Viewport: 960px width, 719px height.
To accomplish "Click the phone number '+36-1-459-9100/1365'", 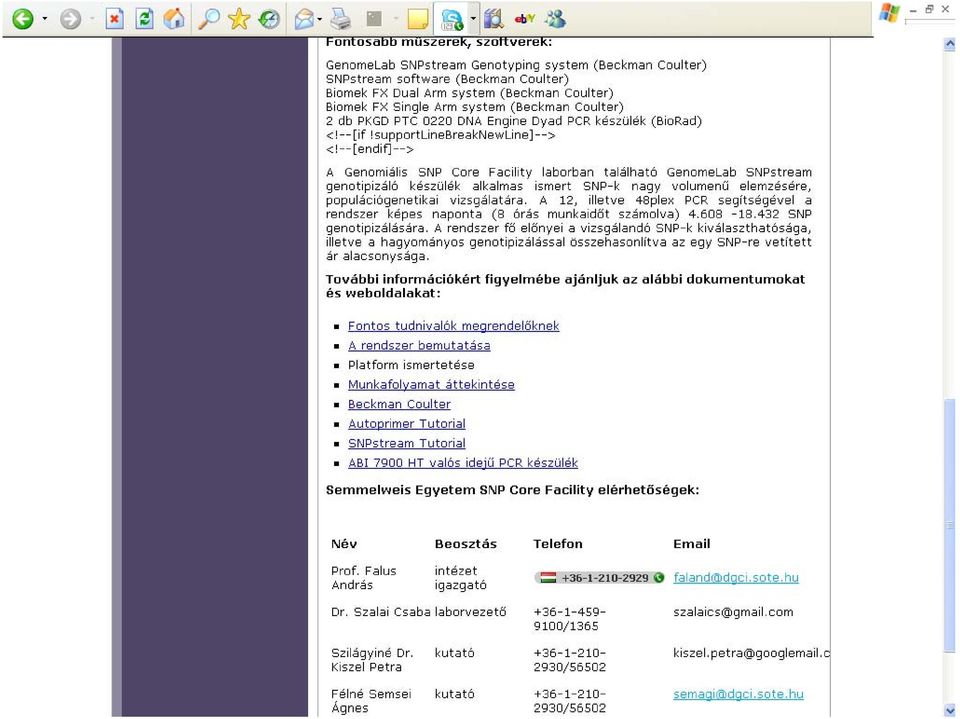I will click(569, 619).
